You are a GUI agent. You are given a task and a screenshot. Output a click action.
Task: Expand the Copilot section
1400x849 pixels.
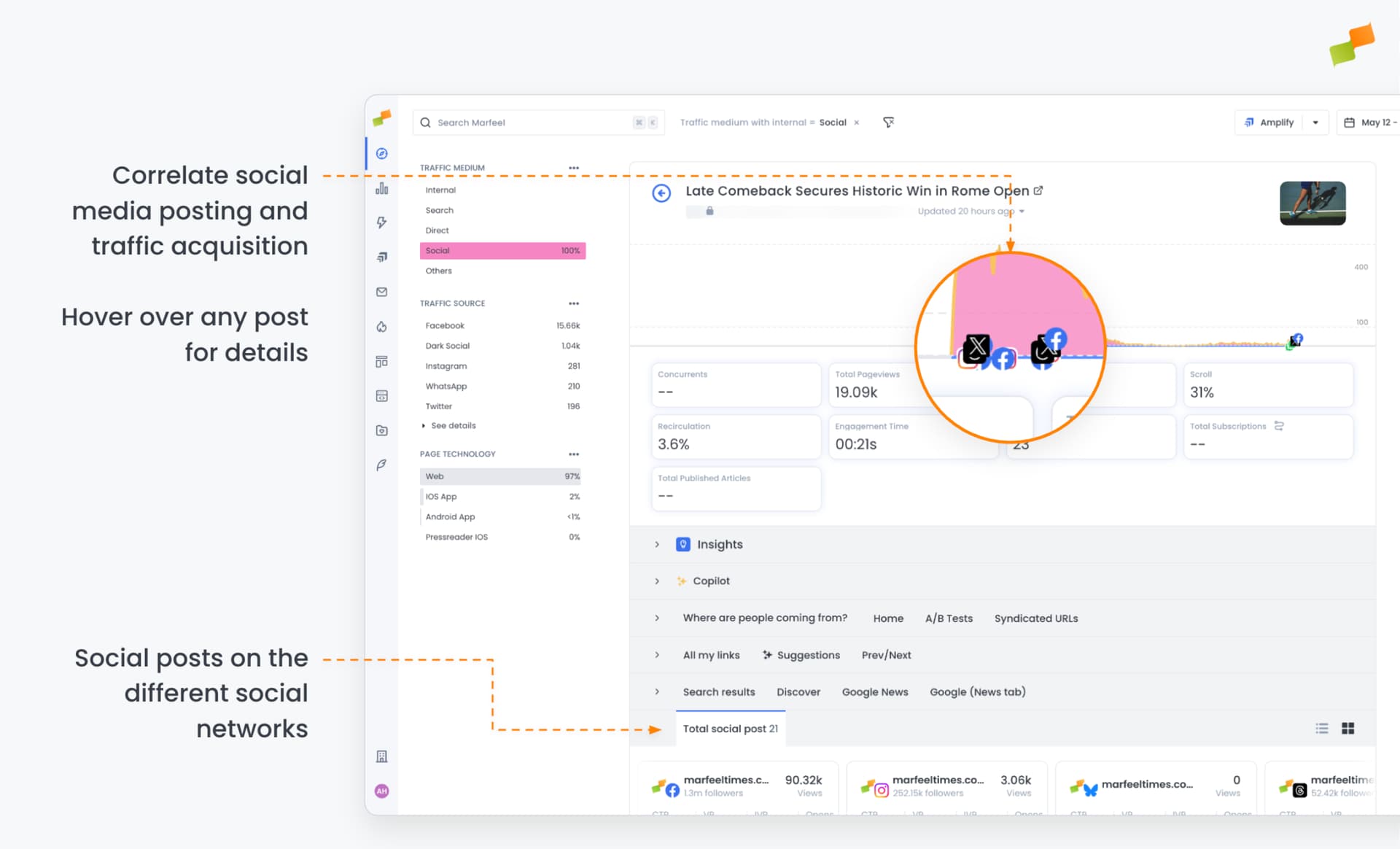[657, 581]
